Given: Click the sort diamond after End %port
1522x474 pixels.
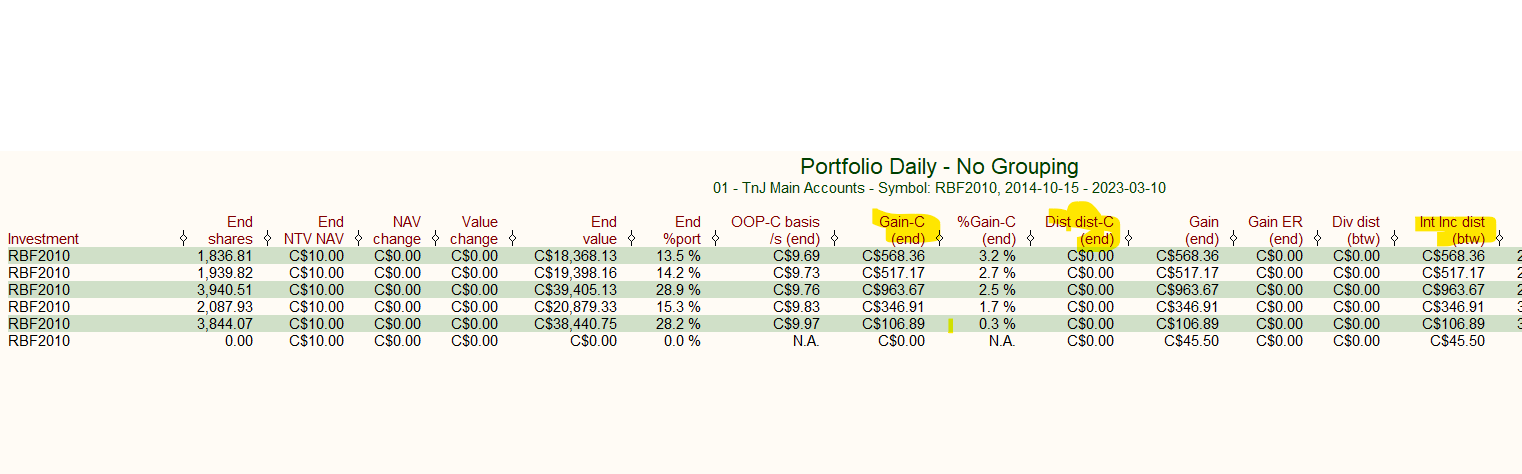Looking at the screenshot, I should point(715,239).
